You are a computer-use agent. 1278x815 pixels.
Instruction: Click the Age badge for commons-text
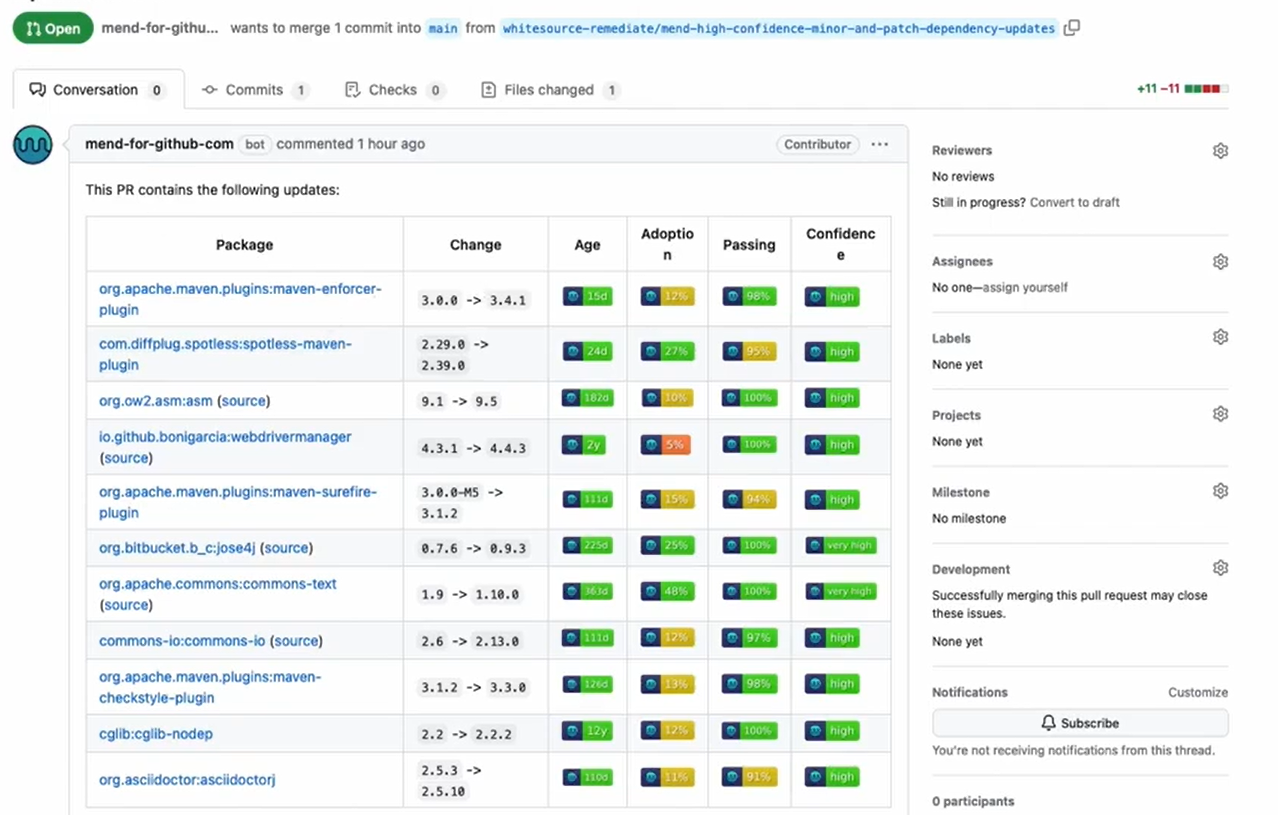coord(587,592)
